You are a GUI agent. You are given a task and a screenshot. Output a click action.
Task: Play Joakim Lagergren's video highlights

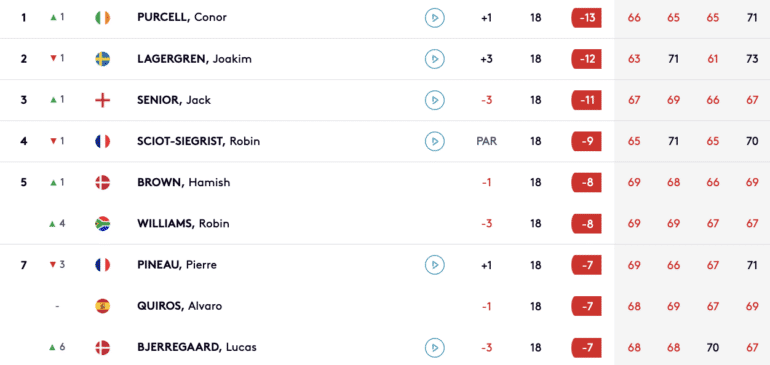point(435,59)
